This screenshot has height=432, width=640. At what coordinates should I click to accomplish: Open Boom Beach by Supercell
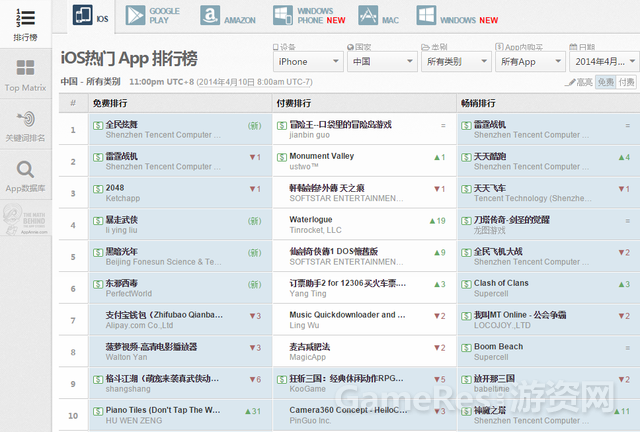(x=498, y=347)
